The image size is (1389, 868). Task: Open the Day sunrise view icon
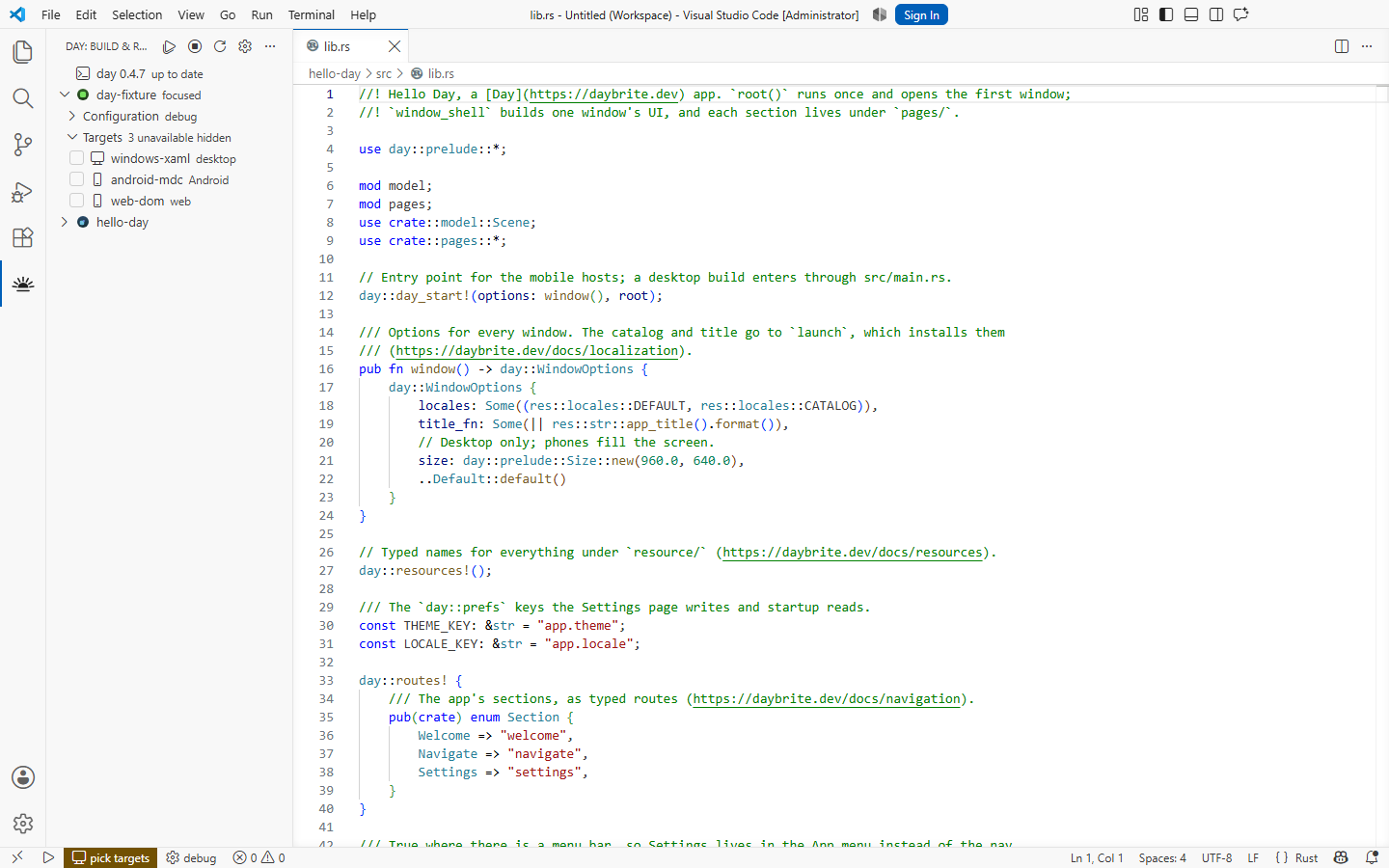coord(23,284)
